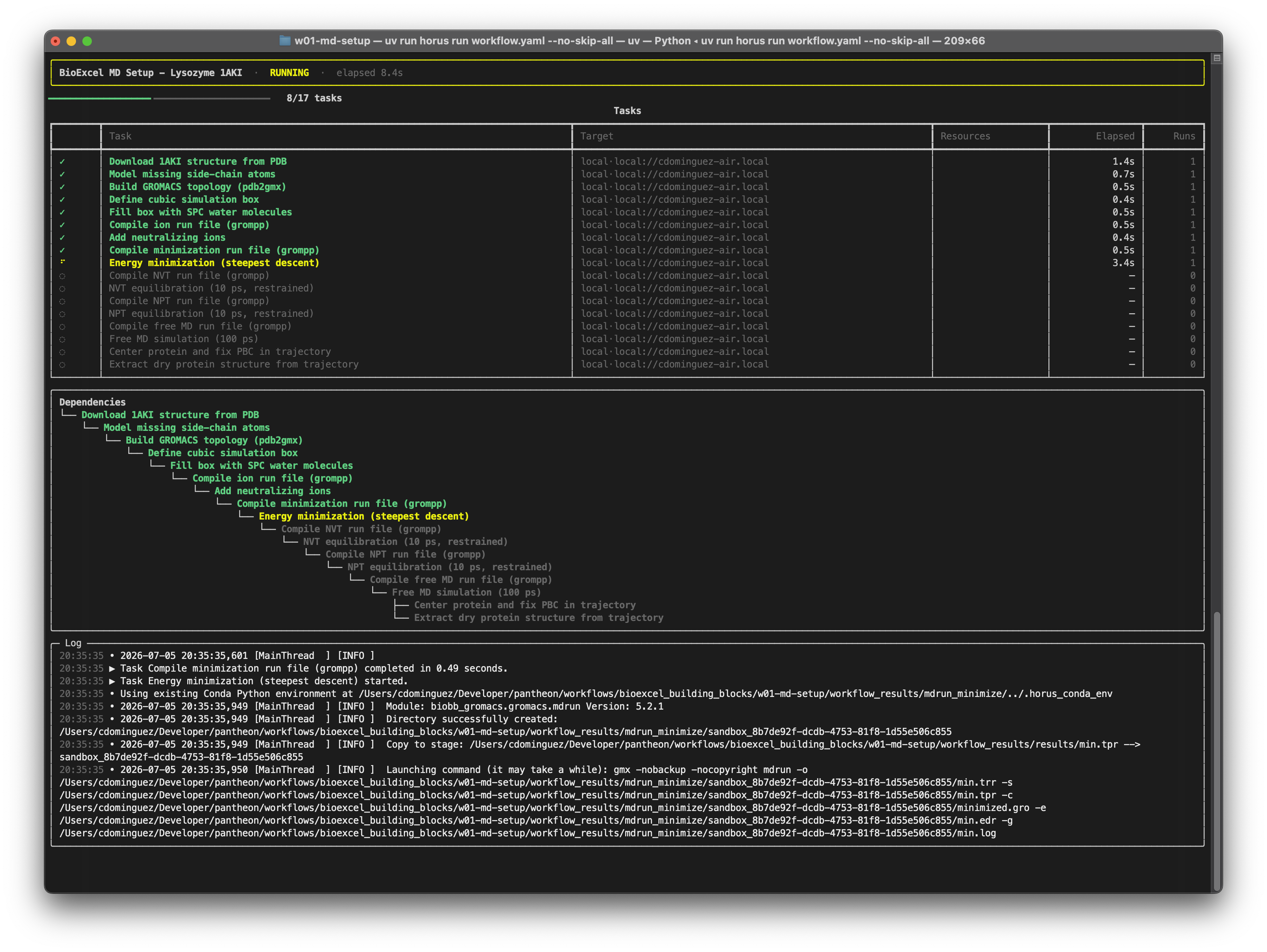Click checkmark beside Compile minimization run file
This screenshot has height=952, width=1267.
click(63, 250)
